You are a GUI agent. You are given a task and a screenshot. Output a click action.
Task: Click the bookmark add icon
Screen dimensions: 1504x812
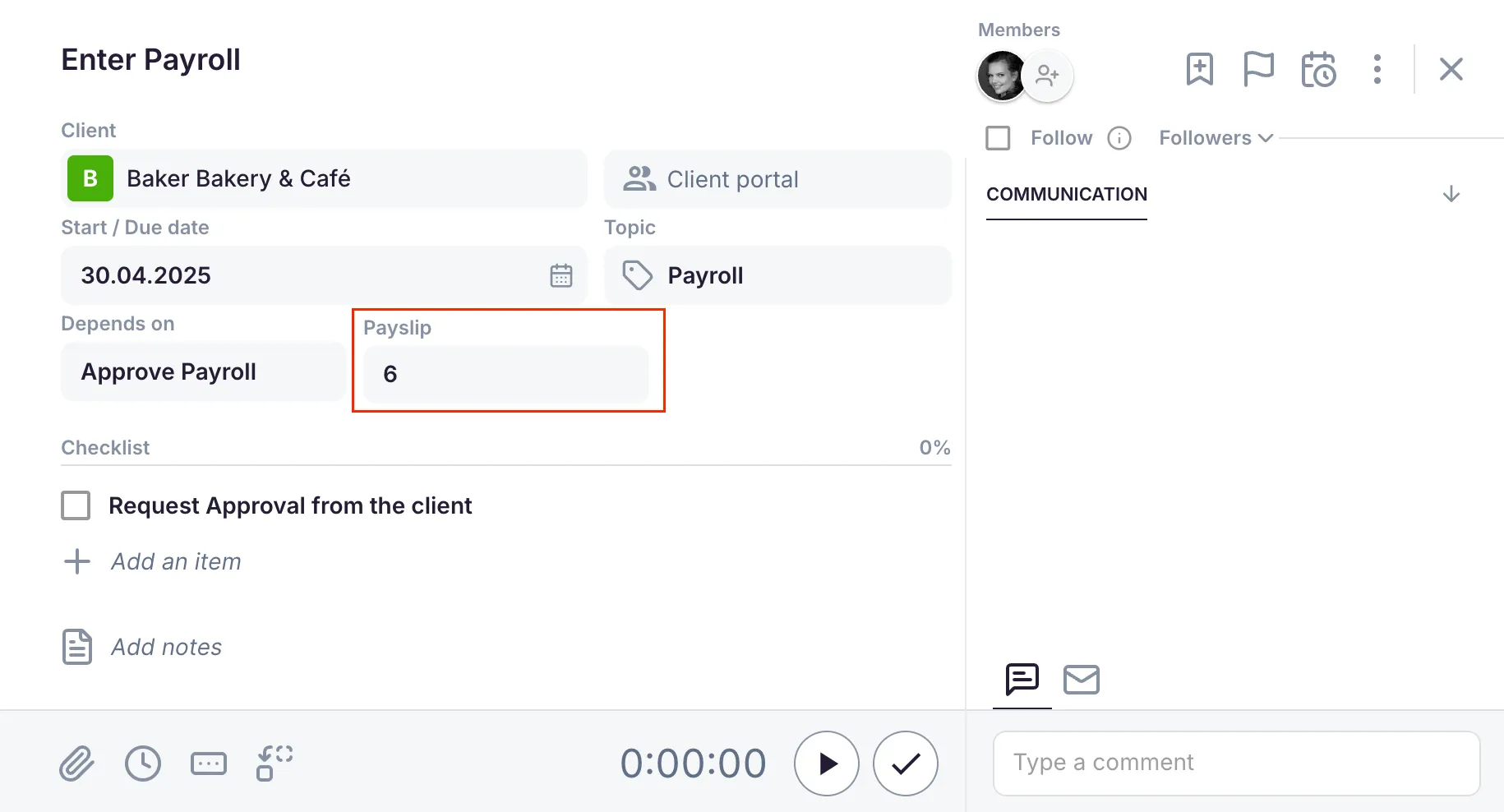pos(1199,69)
